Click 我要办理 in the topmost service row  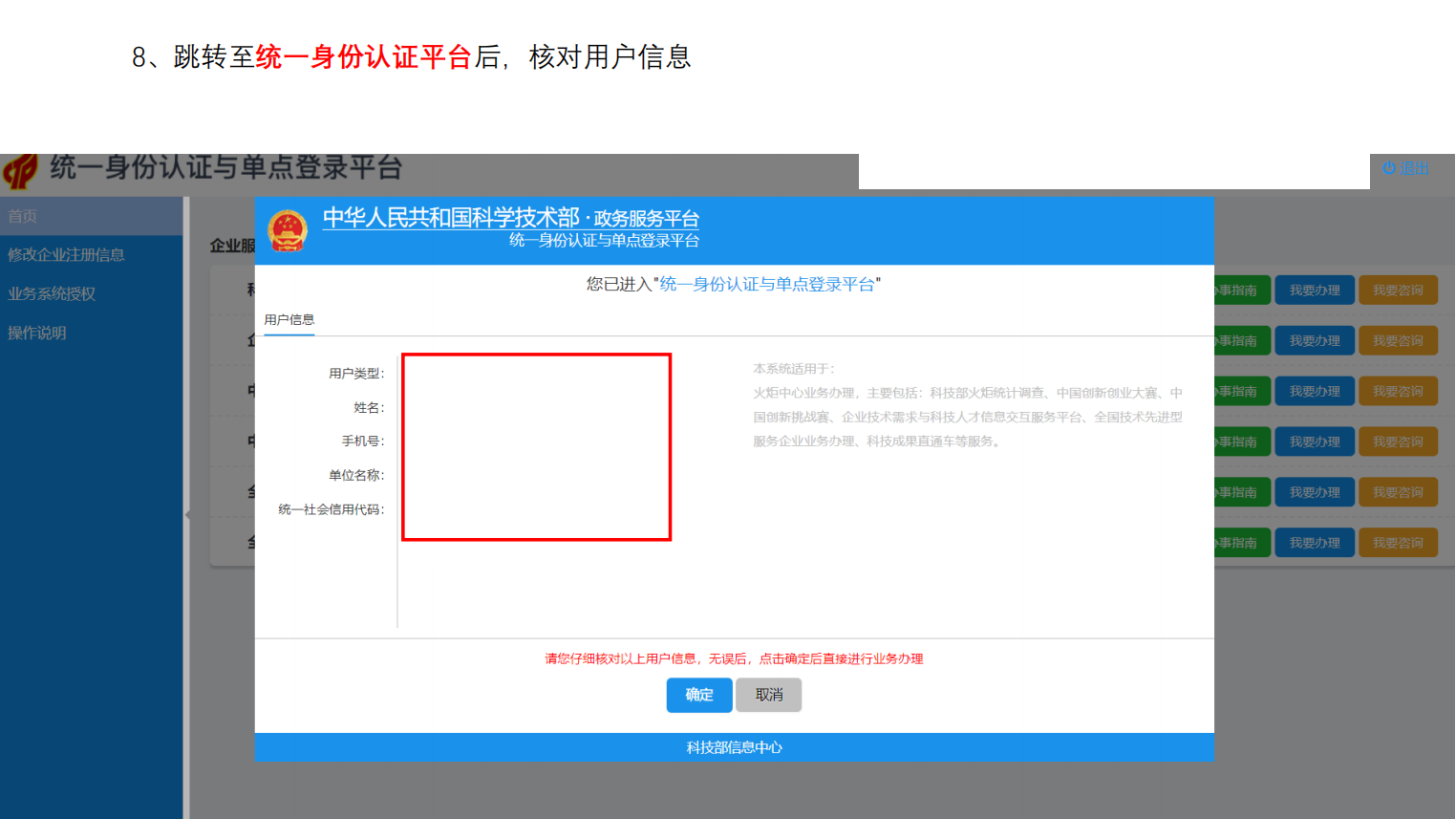[1315, 291]
